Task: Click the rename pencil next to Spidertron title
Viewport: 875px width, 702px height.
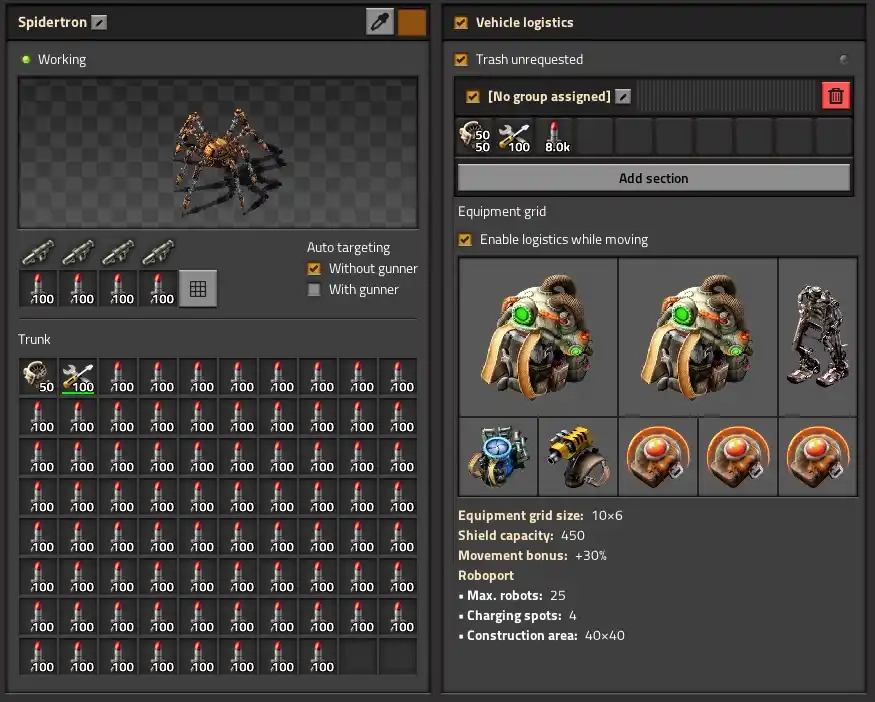Action: (x=99, y=22)
